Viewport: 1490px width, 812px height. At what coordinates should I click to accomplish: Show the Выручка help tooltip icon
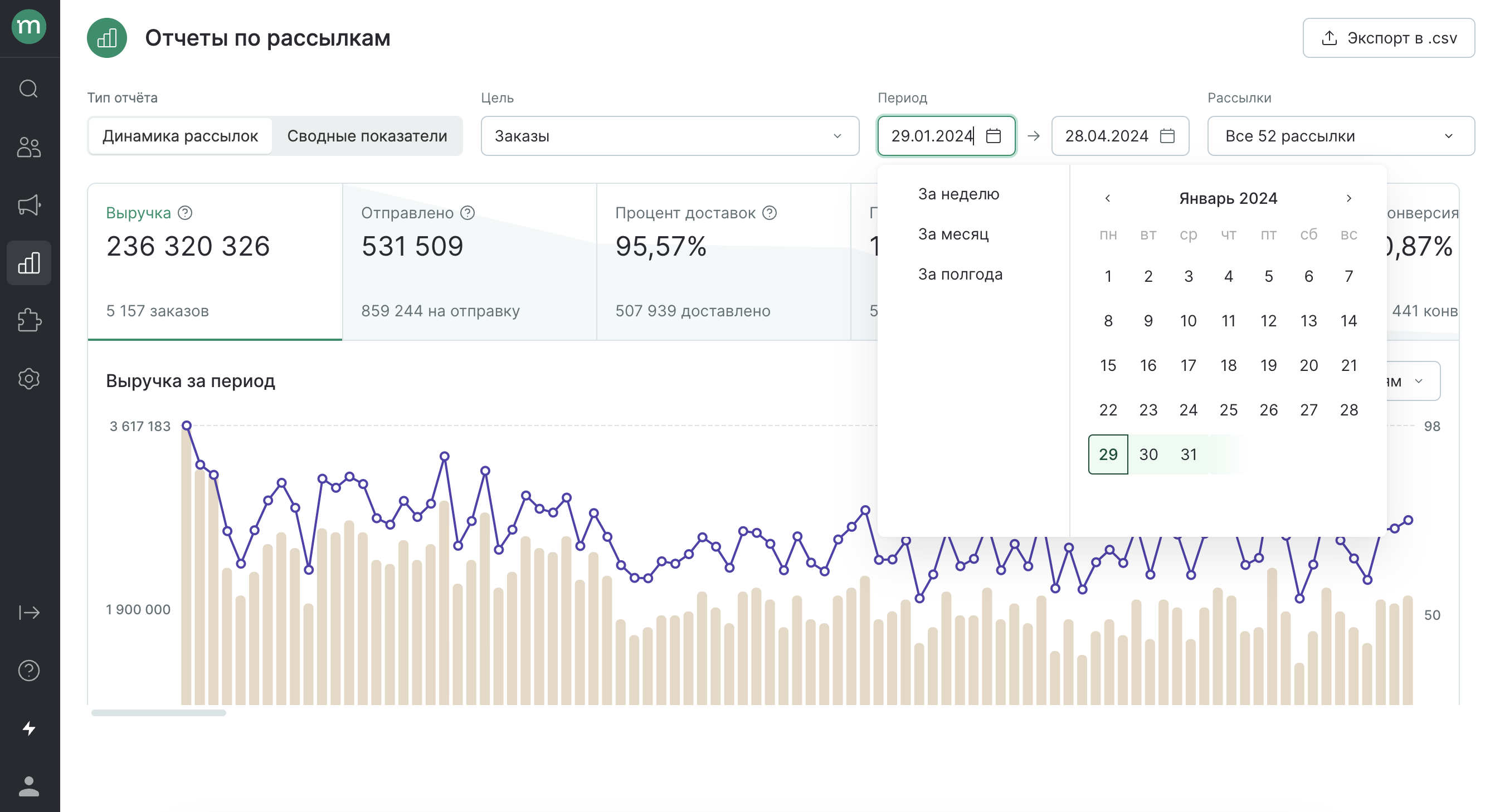185,213
